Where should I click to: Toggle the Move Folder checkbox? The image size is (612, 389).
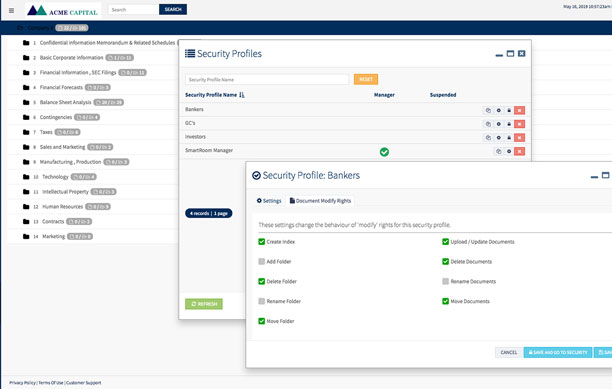pyautogui.click(x=262, y=321)
